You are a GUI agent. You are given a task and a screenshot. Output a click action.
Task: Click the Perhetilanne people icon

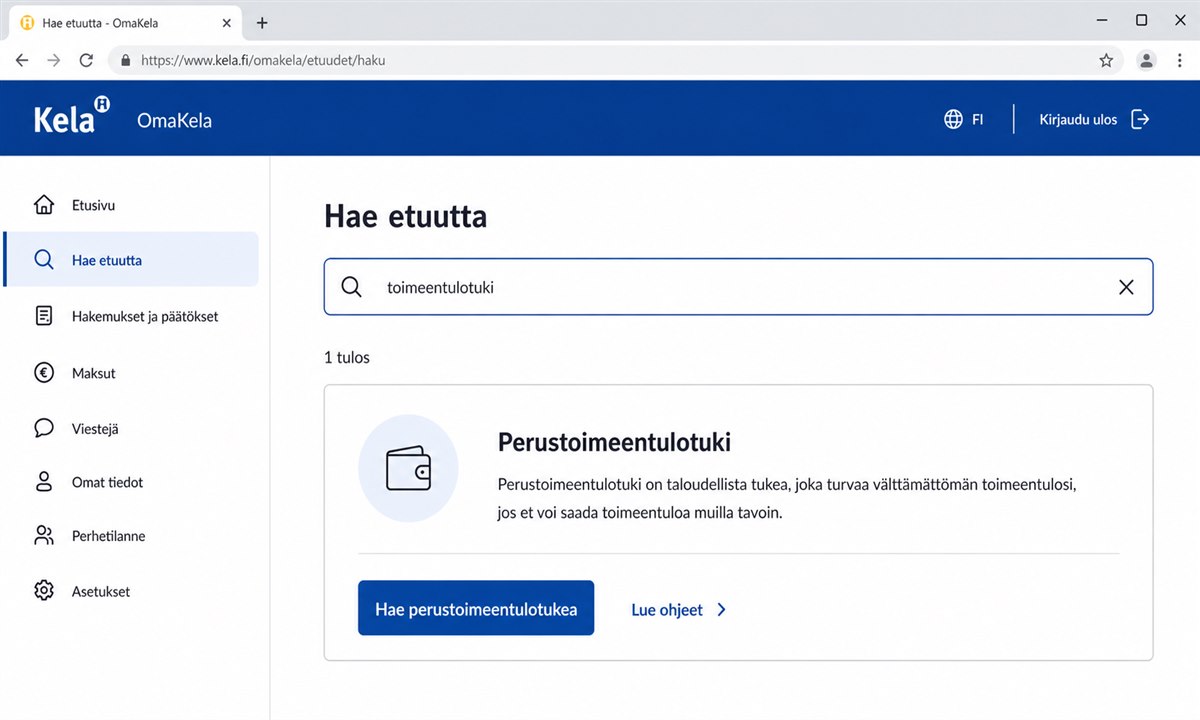point(44,536)
